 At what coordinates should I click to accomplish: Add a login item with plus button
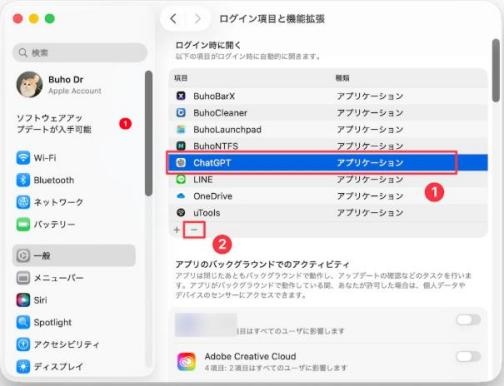click(x=177, y=230)
